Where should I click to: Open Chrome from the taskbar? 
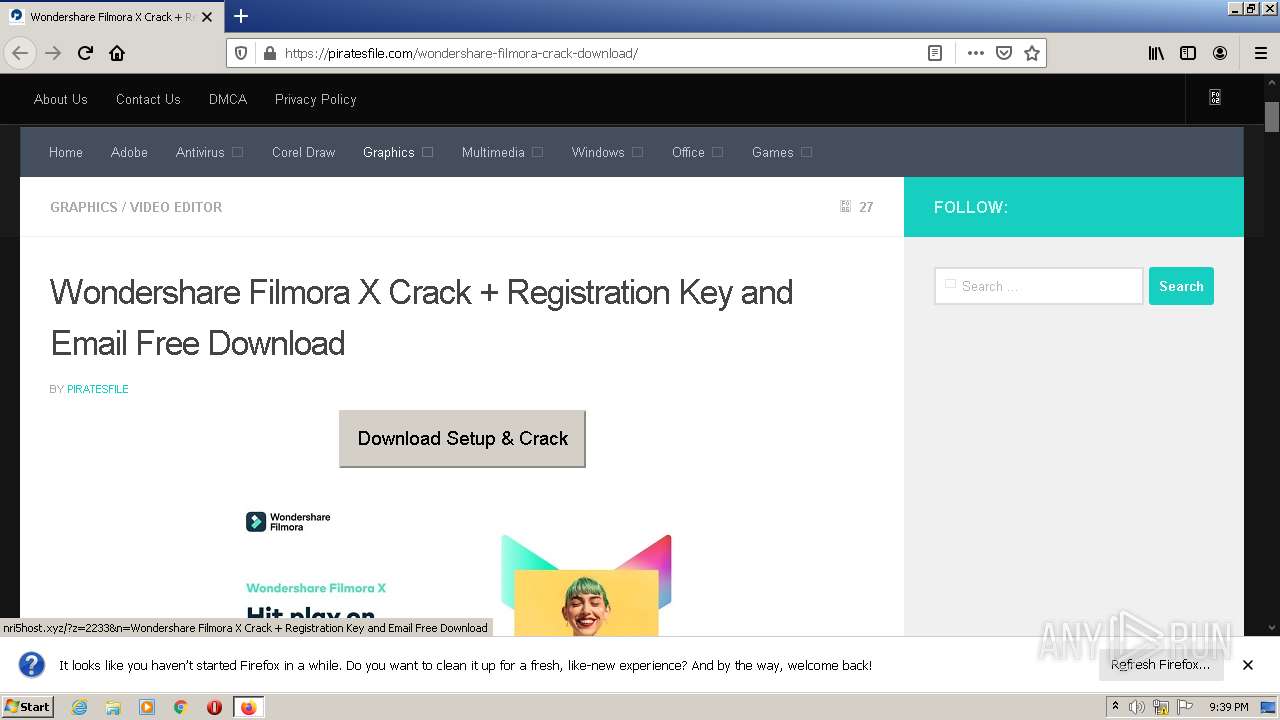point(181,707)
